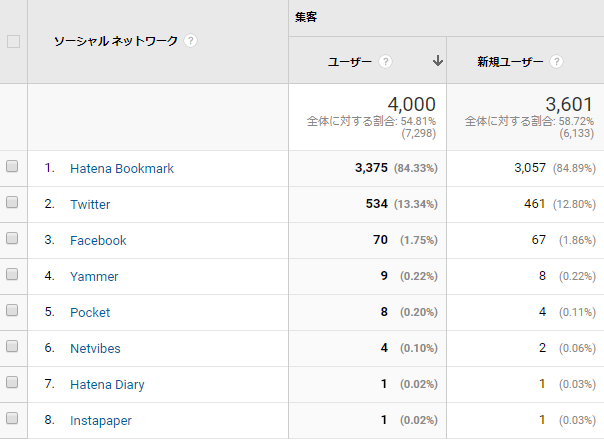Open the Instapaper network link
Image resolution: width=604 pixels, height=440 pixels.
[x=101, y=420]
